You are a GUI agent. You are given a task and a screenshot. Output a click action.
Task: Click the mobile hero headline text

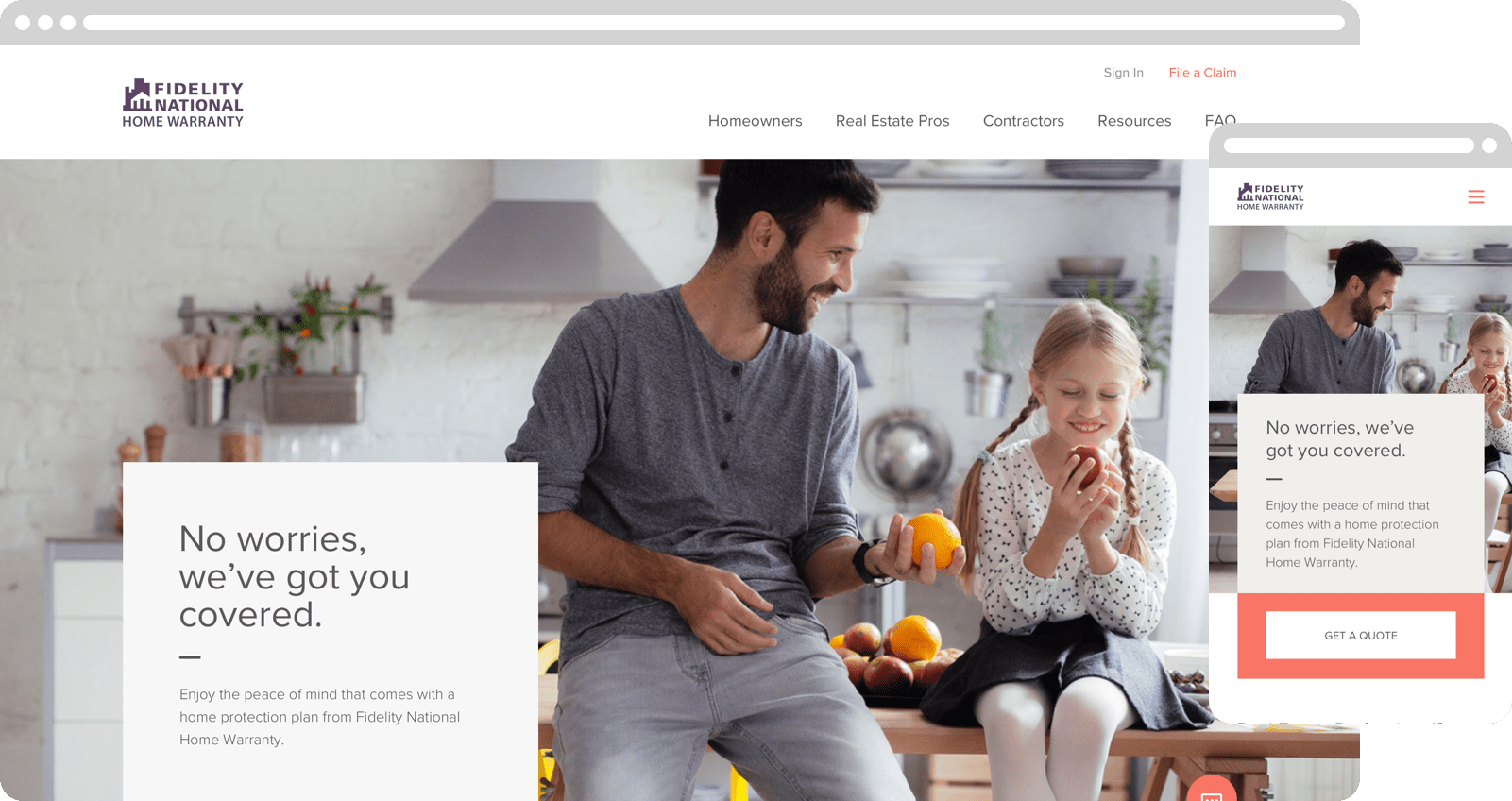pyautogui.click(x=1340, y=439)
